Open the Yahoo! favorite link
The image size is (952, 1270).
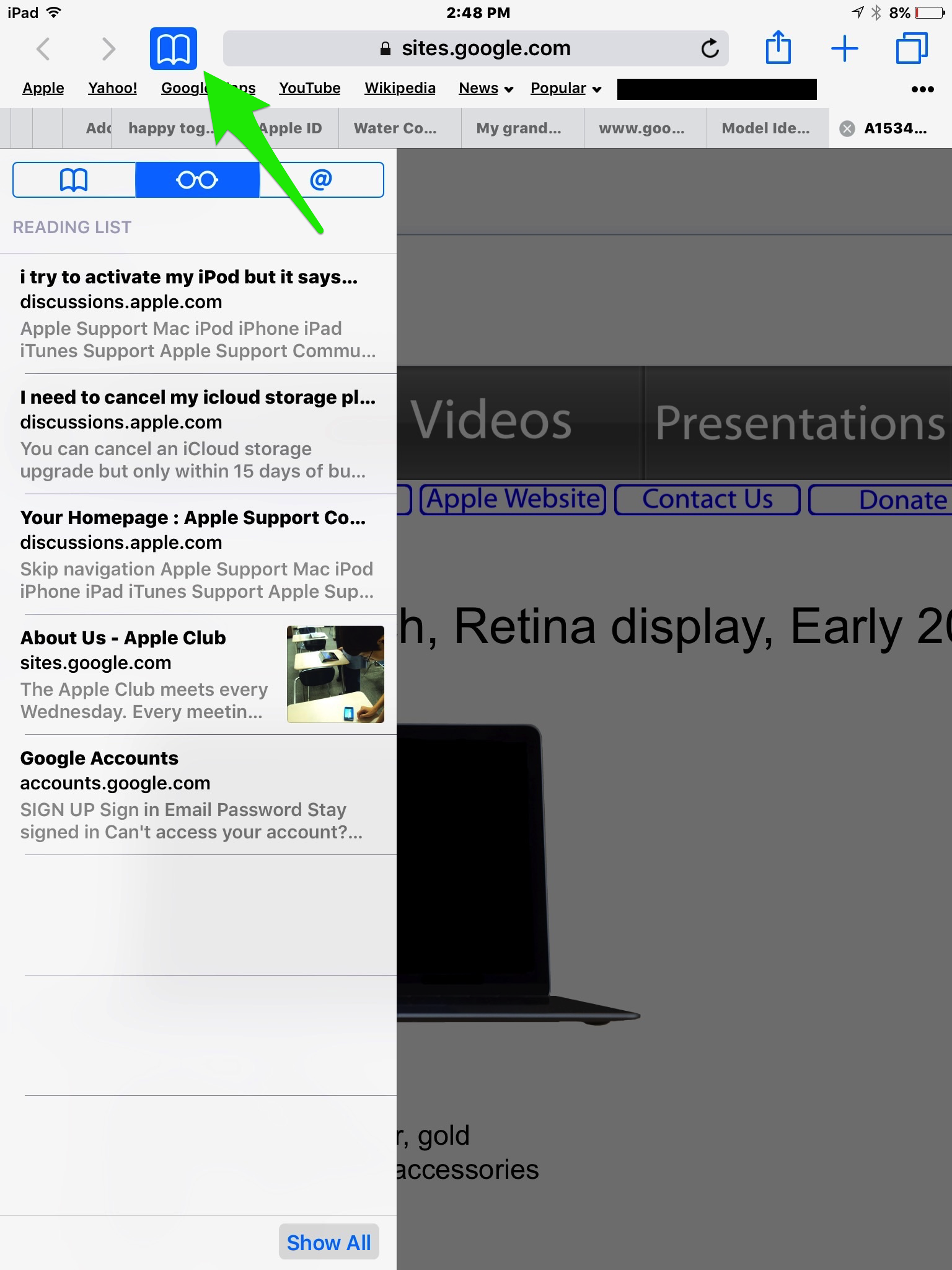(113, 89)
